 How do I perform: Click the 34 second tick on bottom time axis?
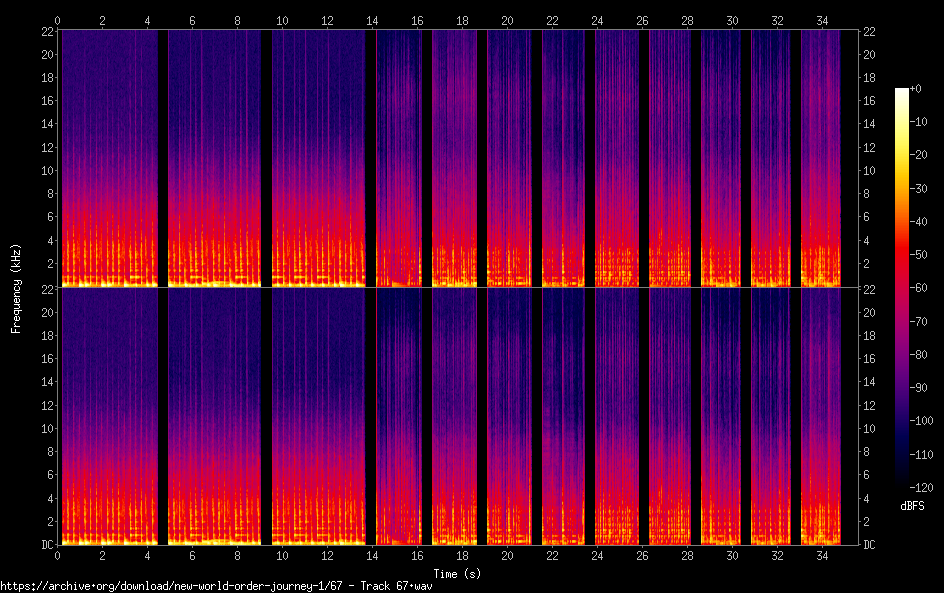tap(822, 555)
